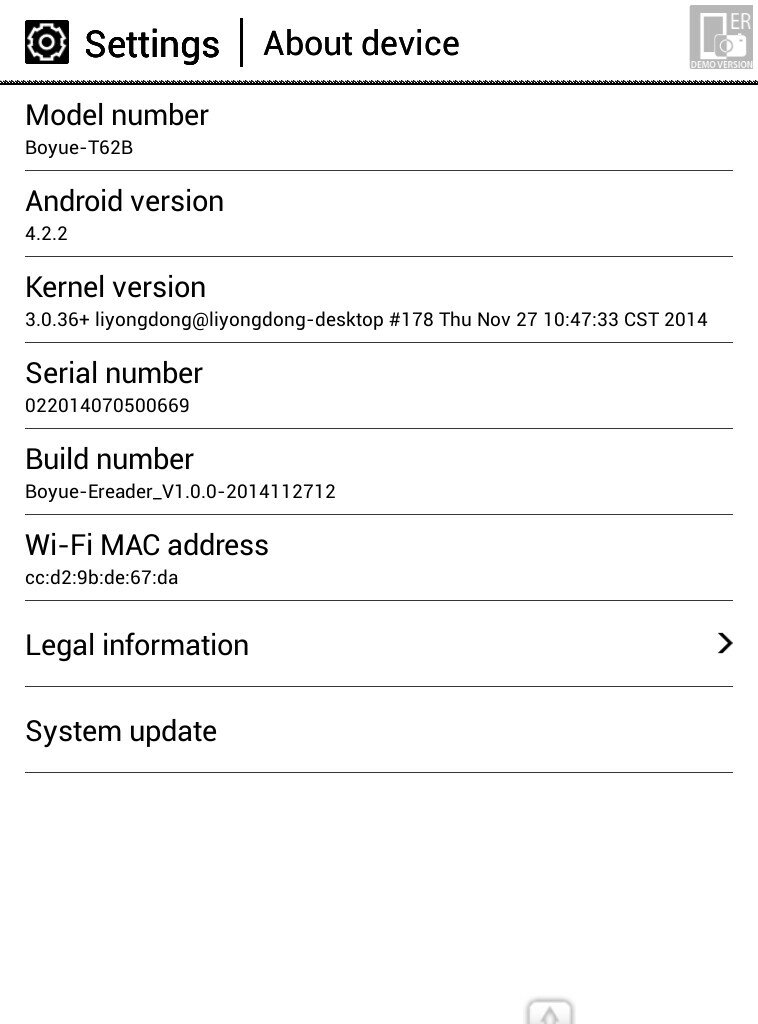Open System update
Image resolution: width=758 pixels, height=1024 pixels.
click(x=379, y=730)
